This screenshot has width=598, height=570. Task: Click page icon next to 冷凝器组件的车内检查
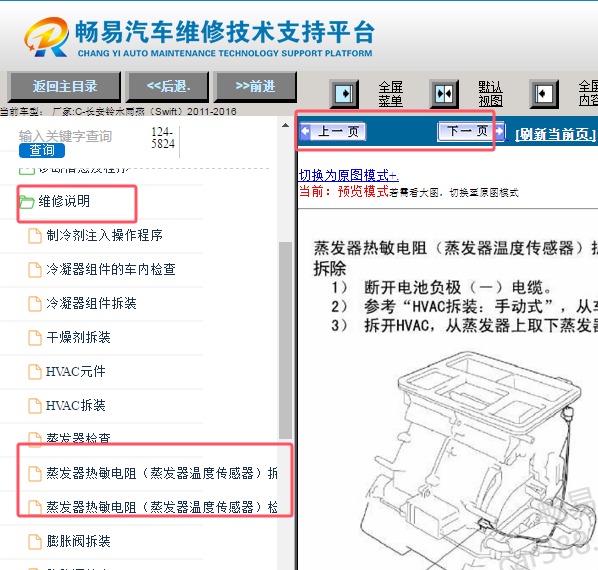[35, 270]
